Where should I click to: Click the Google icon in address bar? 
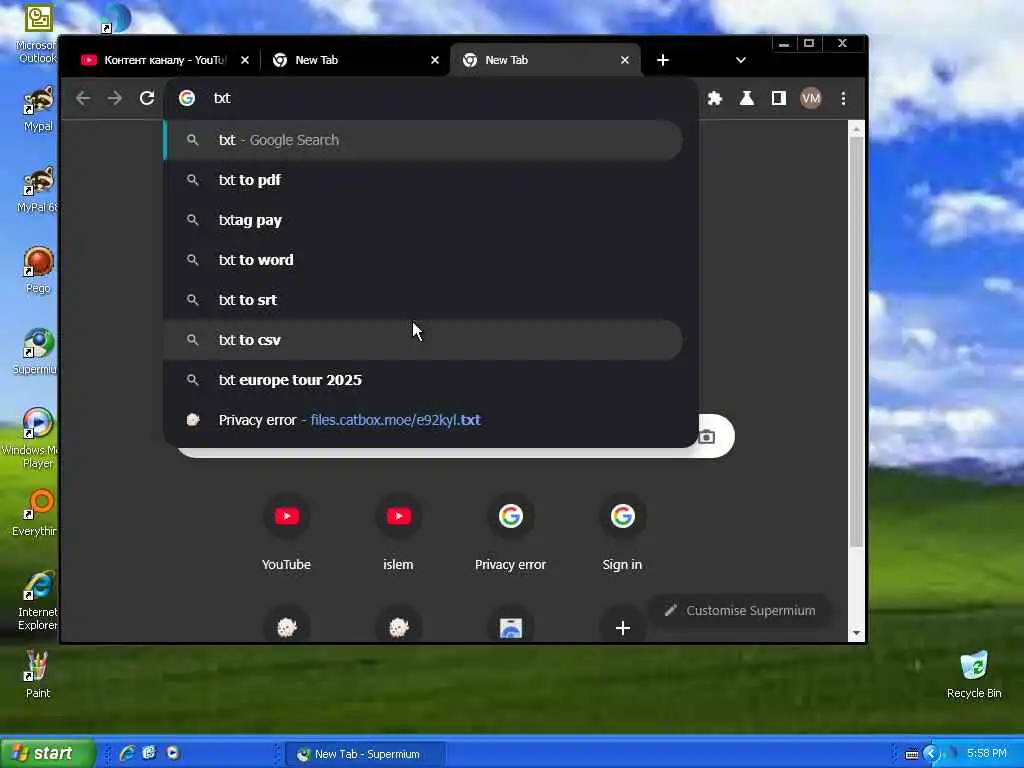point(187,98)
